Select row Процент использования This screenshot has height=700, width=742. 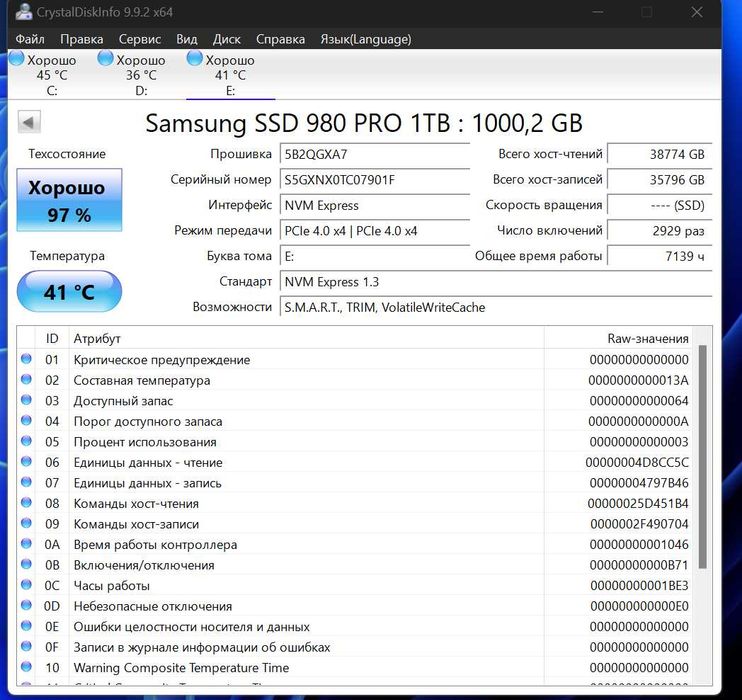click(355, 442)
